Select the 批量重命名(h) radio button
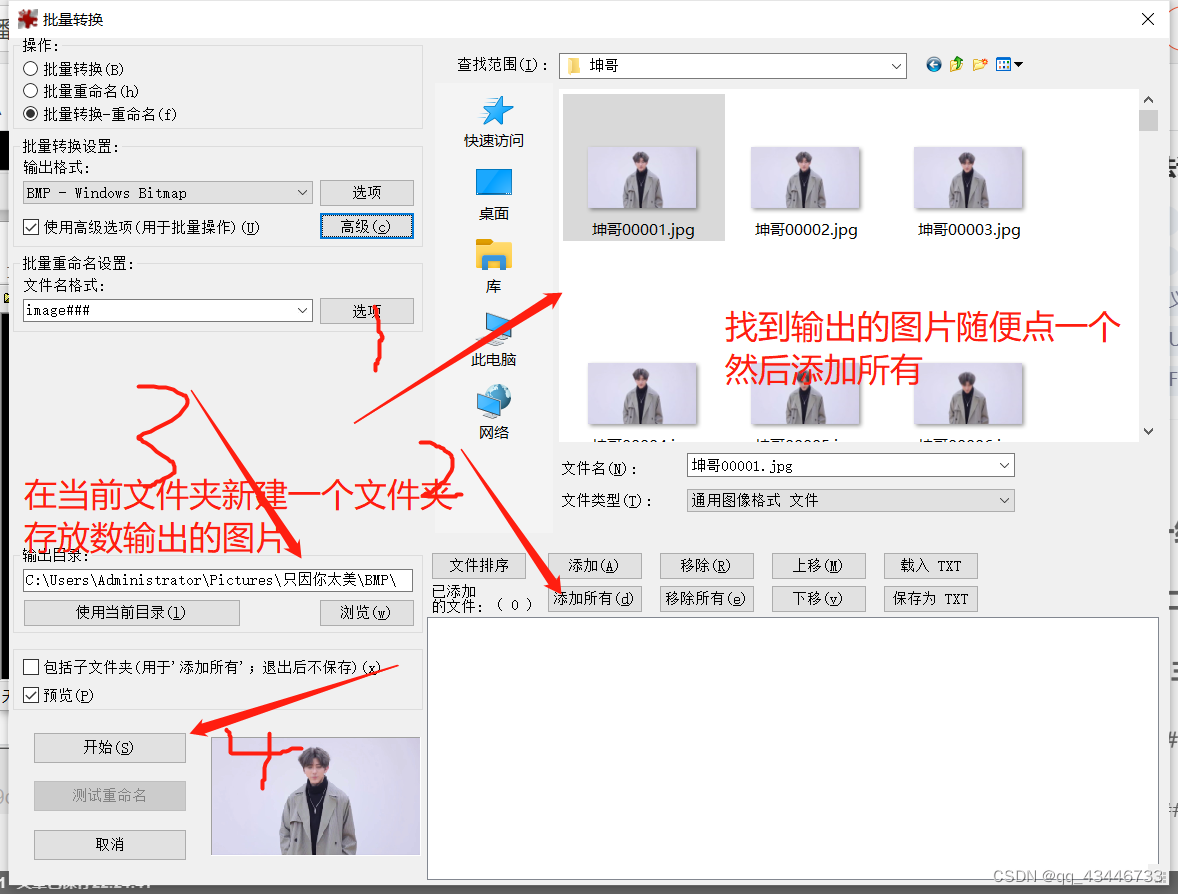The height and width of the screenshot is (894, 1178). click(31, 91)
